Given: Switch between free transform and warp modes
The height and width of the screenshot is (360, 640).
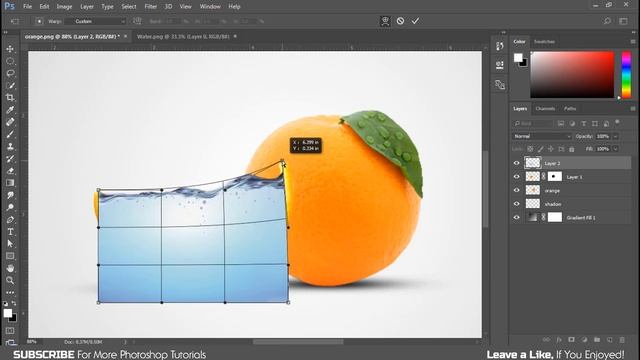Looking at the screenshot, I should tap(385, 21).
